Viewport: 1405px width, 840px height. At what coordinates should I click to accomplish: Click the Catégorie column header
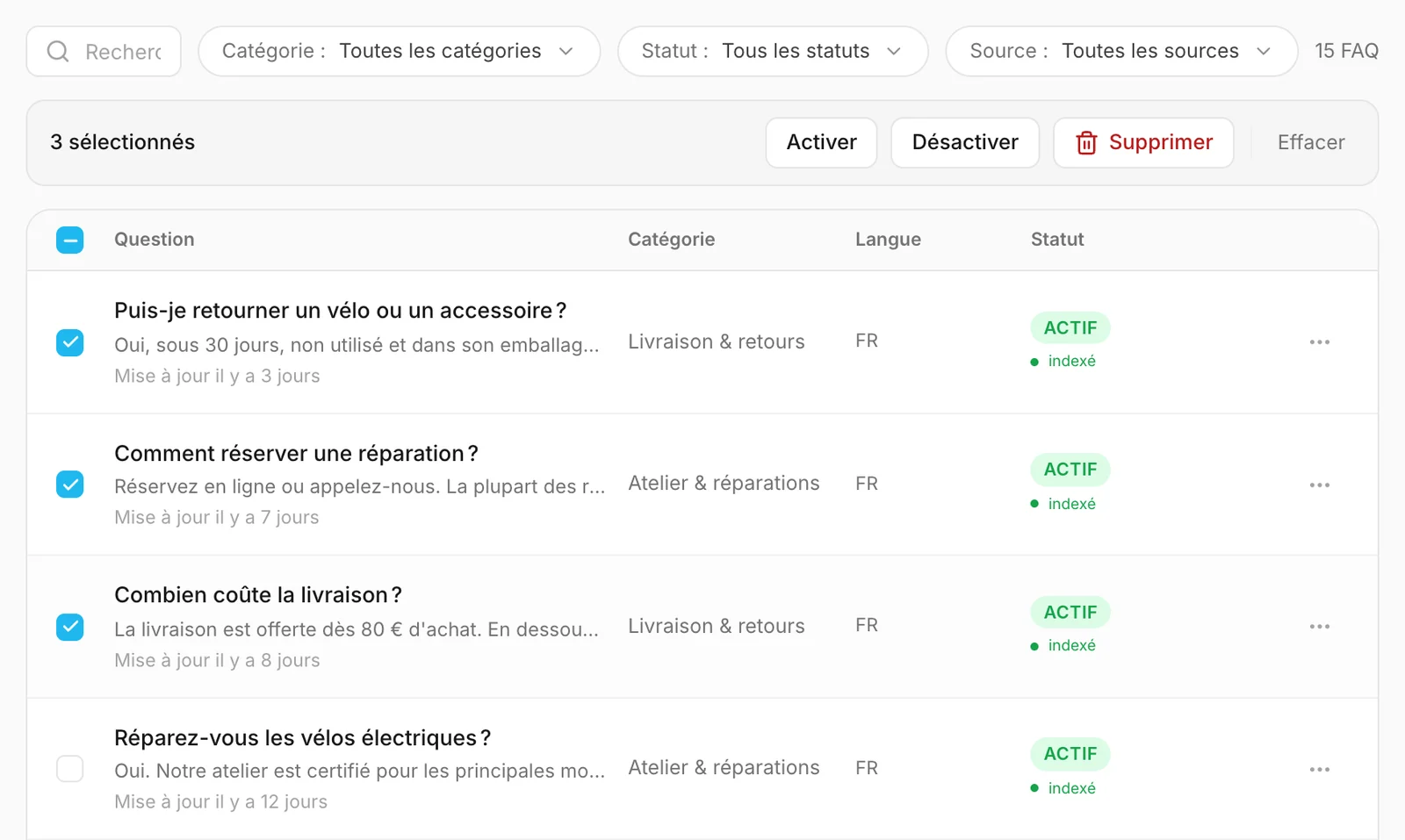(x=671, y=240)
